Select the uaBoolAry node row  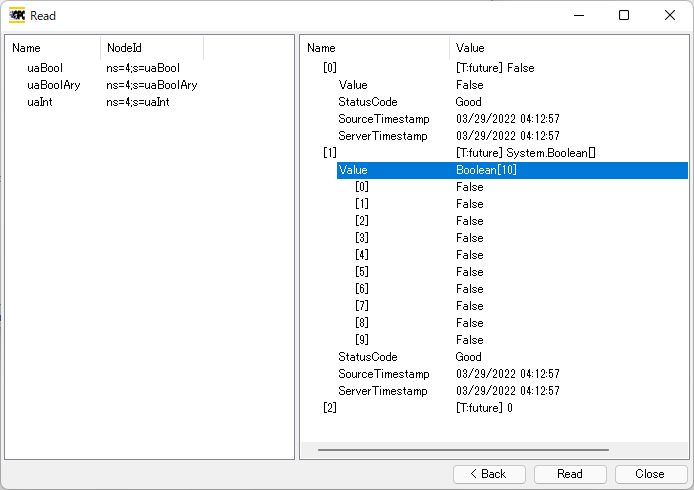[x=53, y=85]
